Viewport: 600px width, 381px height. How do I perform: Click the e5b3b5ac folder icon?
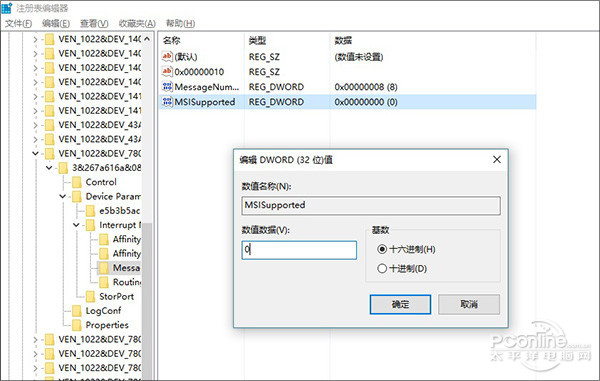click(x=91, y=211)
